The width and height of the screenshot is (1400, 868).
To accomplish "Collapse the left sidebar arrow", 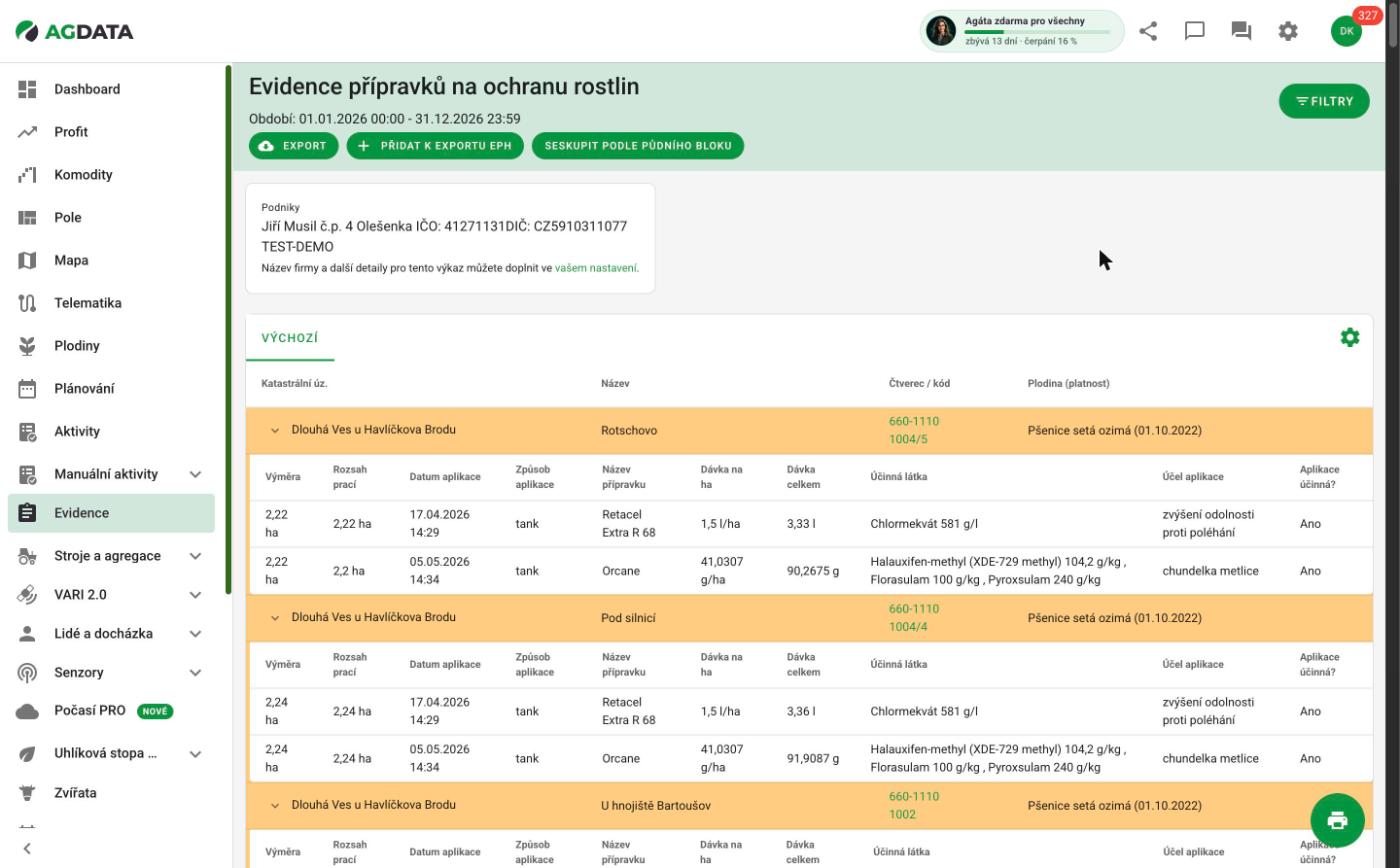I will pyautogui.click(x=27, y=849).
